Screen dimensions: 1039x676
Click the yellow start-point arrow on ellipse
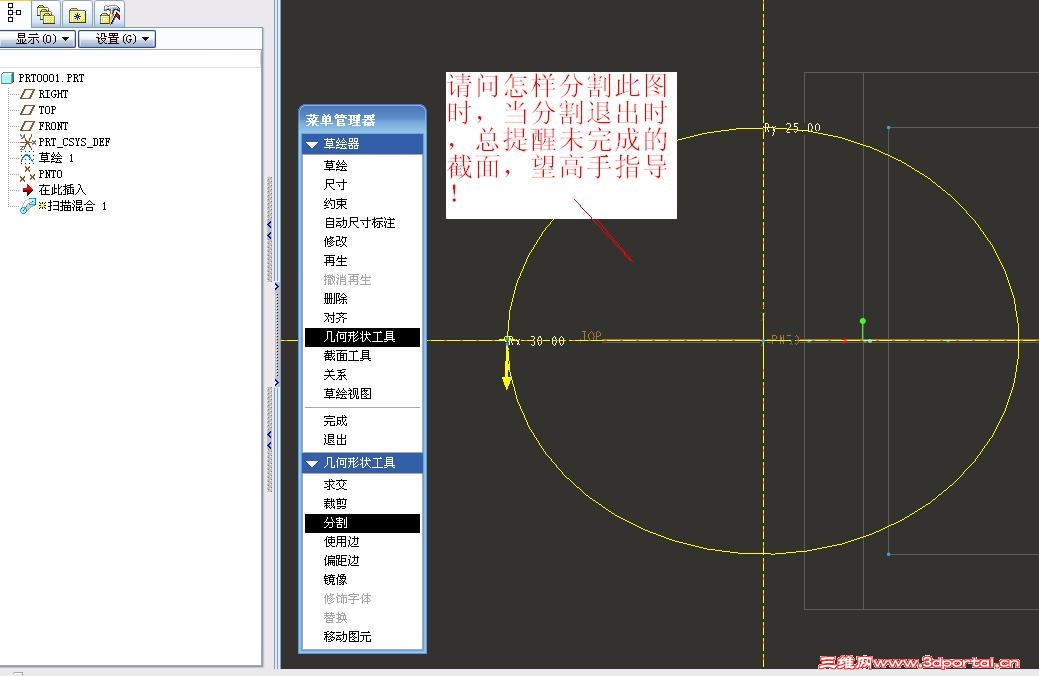tap(507, 366)
